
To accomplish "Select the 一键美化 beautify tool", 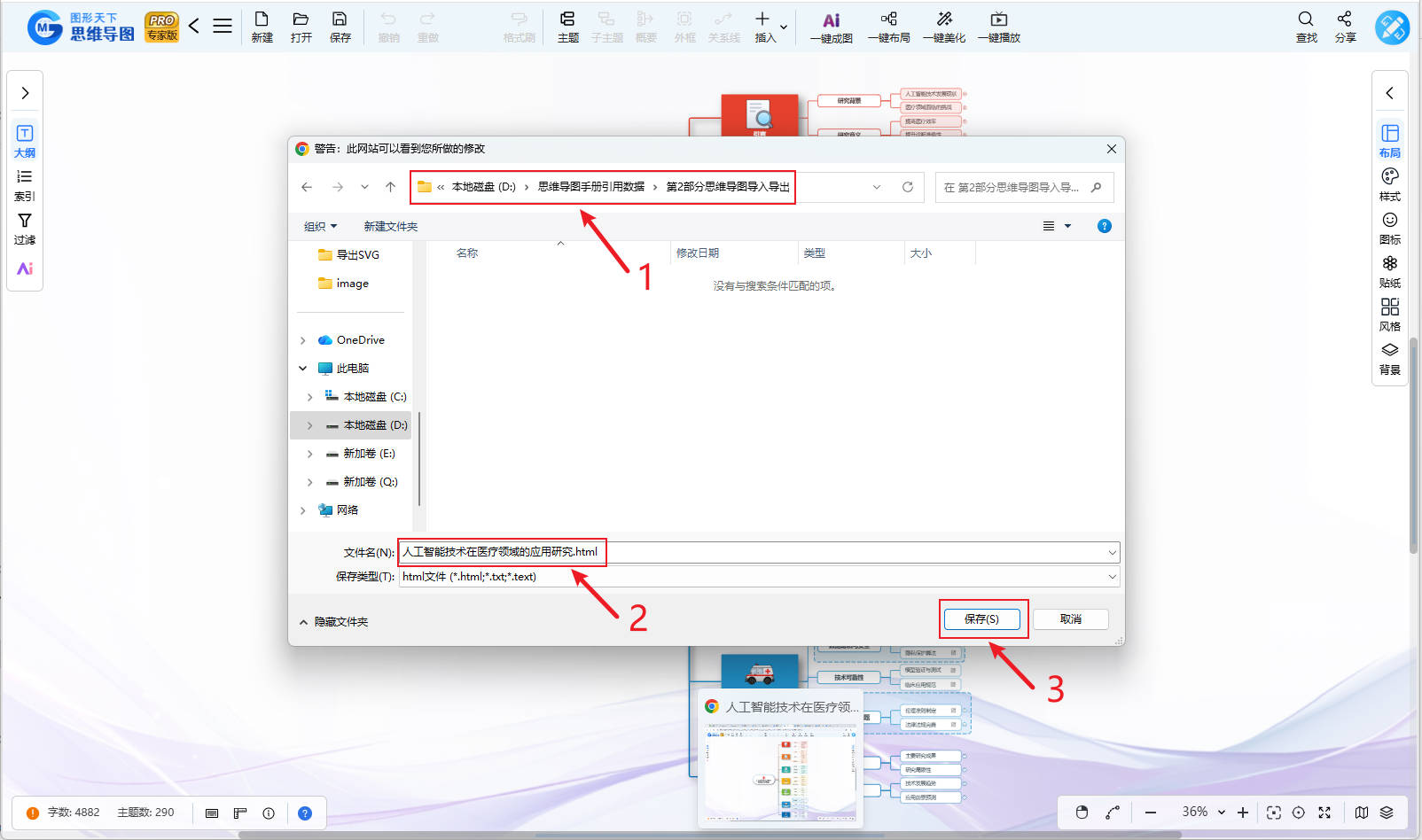I will 944,27.
